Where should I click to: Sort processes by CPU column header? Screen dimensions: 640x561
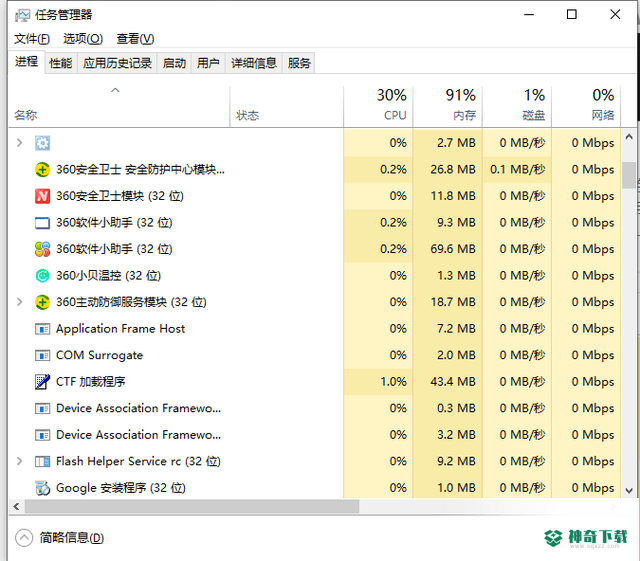(x=378, y=106)
